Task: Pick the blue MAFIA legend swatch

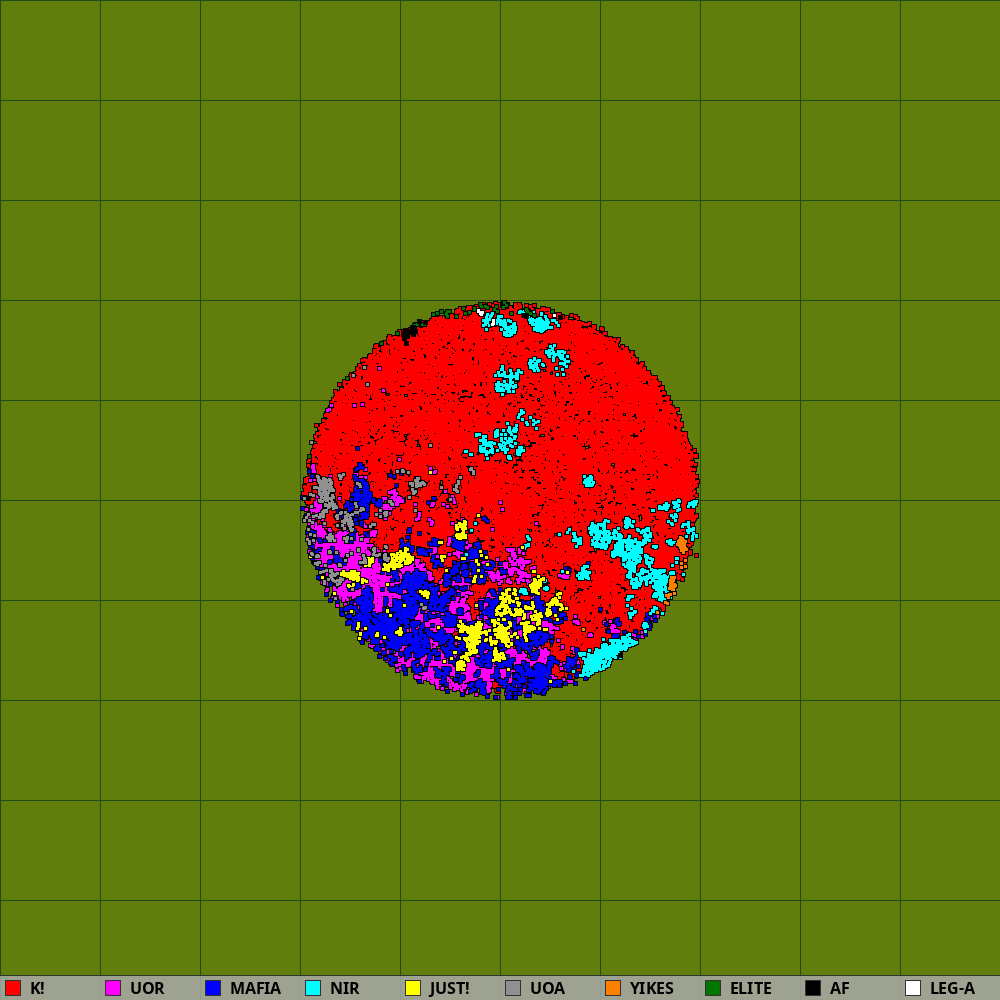Action: click(213, 988)
